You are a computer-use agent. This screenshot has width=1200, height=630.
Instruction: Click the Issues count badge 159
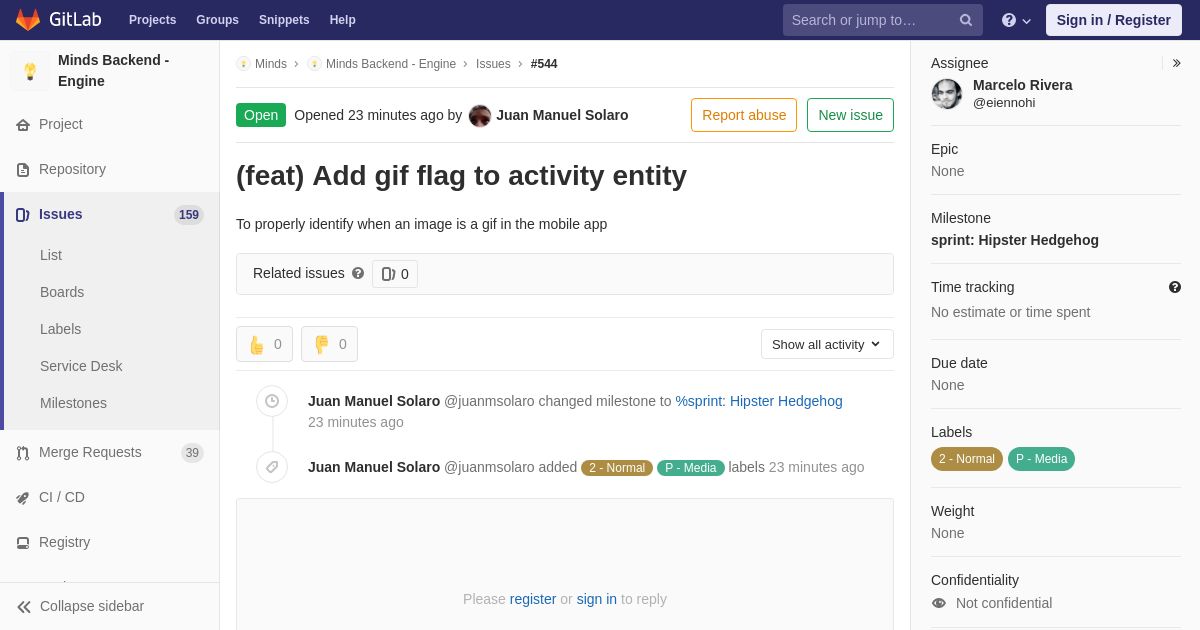click(x=189, y=215)
